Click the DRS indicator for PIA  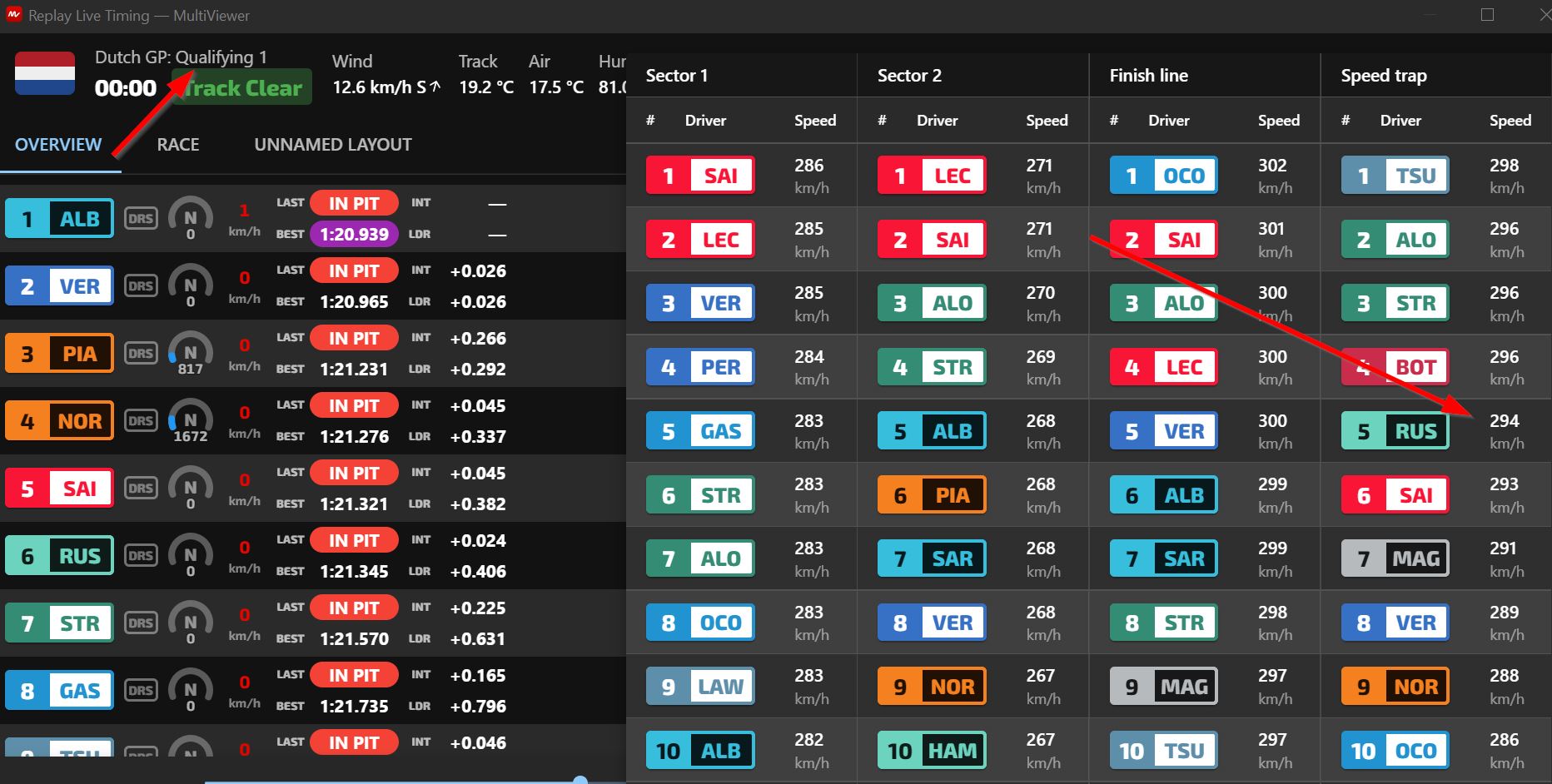click(x=141, y=354)
